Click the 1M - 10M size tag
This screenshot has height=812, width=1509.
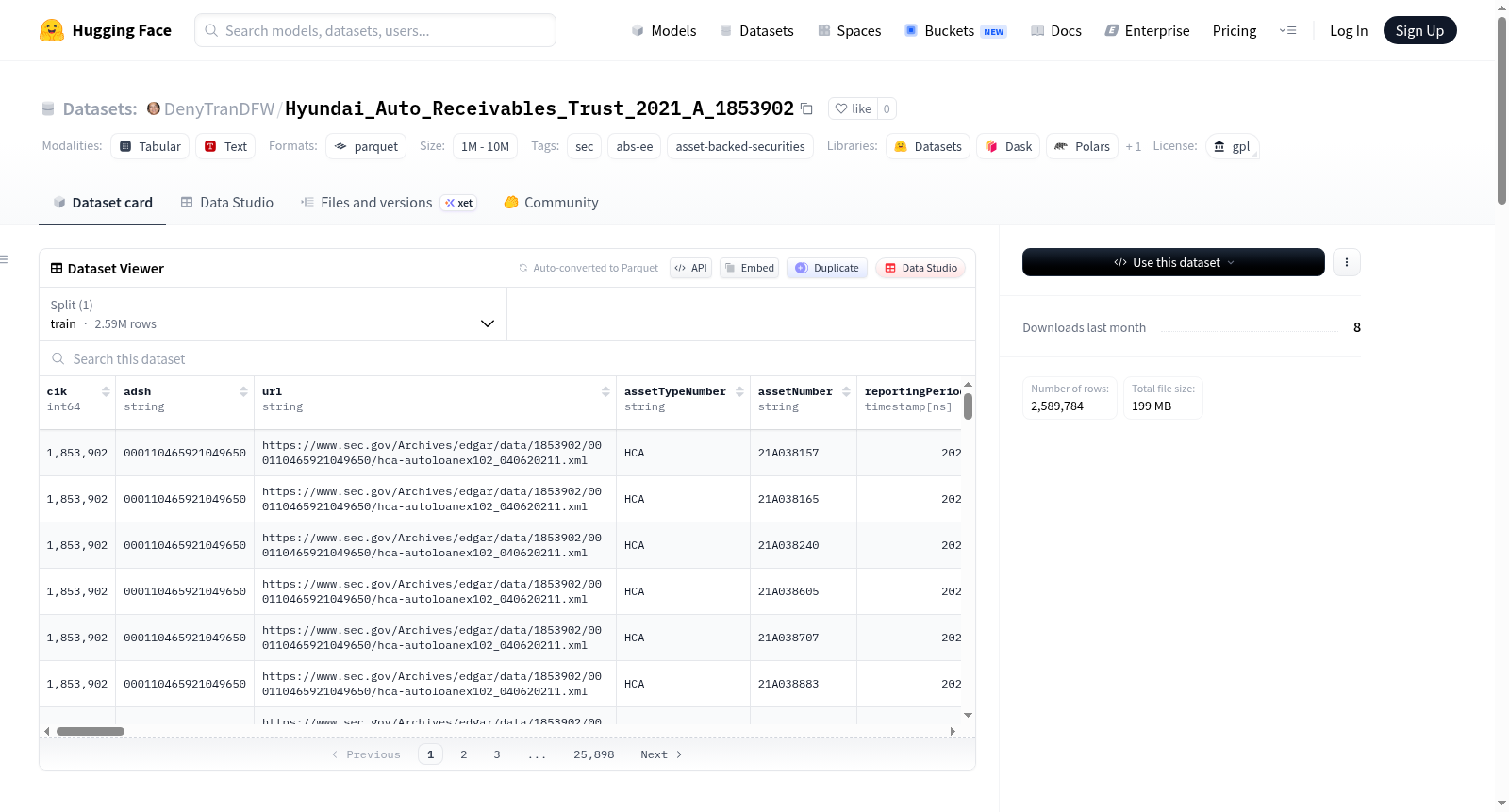coord(485,146)
